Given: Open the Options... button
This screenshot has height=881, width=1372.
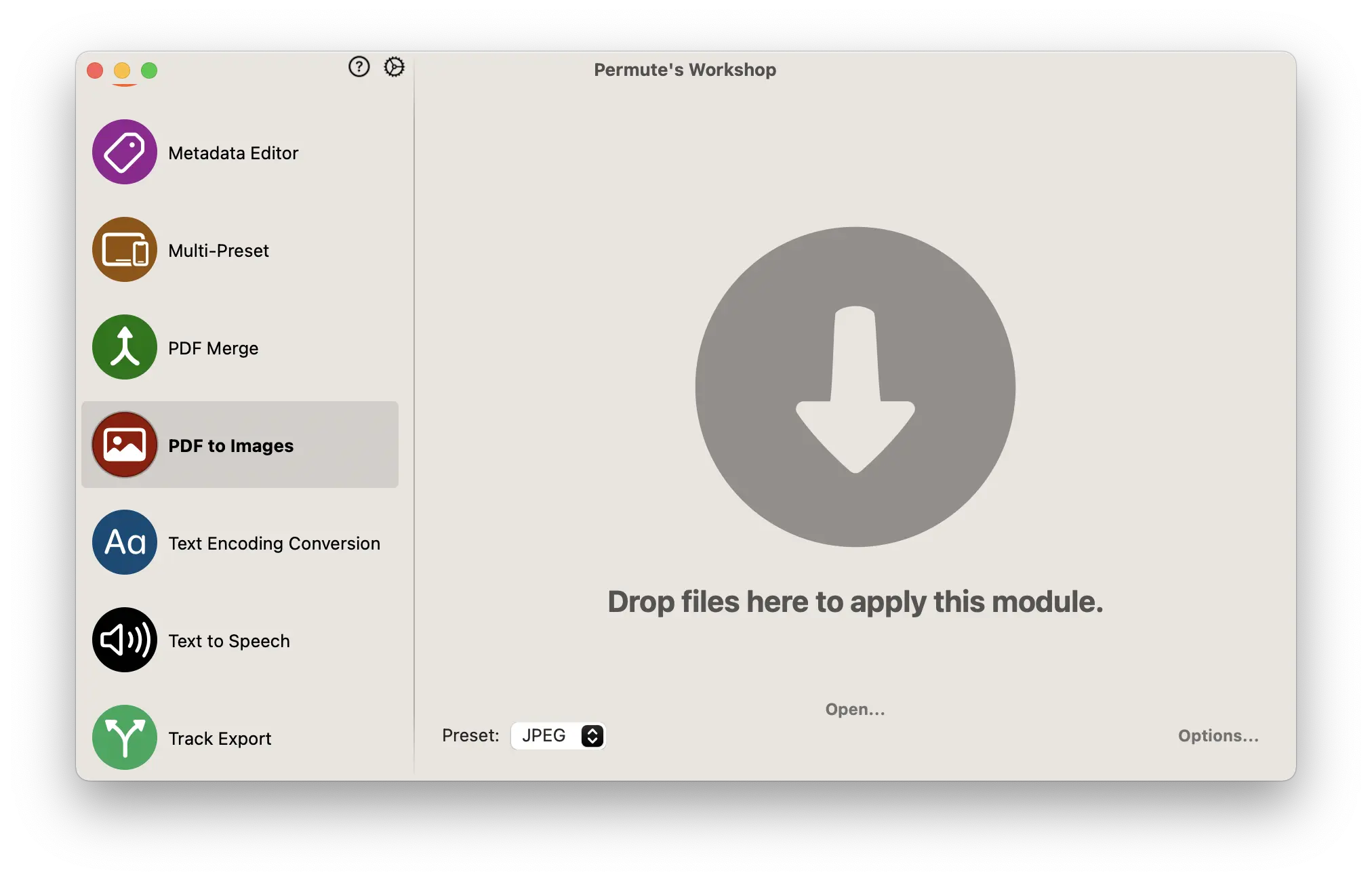Looking at the screenshot, I should 1218,736.
